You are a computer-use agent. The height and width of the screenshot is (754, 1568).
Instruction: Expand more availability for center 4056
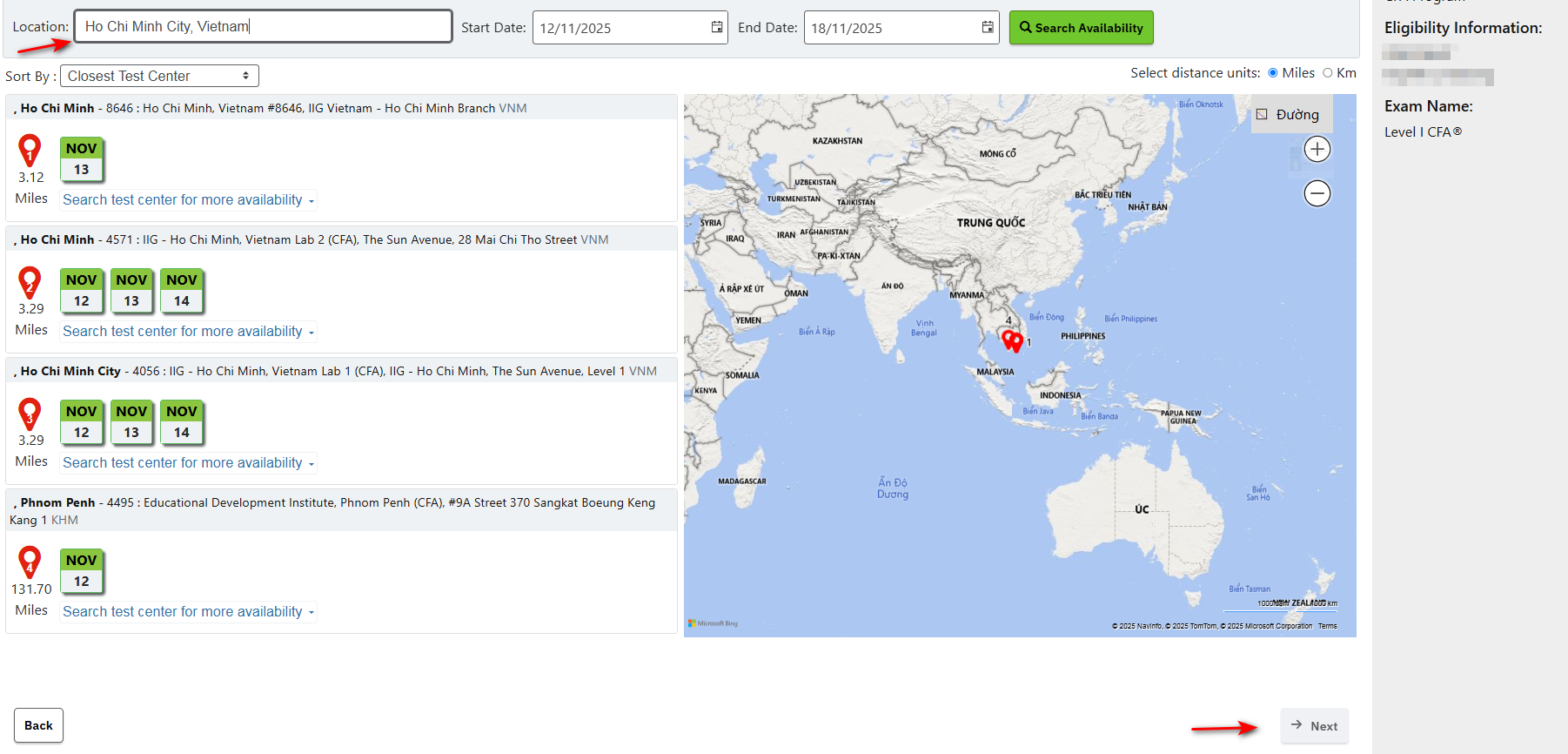coord(188,463)
